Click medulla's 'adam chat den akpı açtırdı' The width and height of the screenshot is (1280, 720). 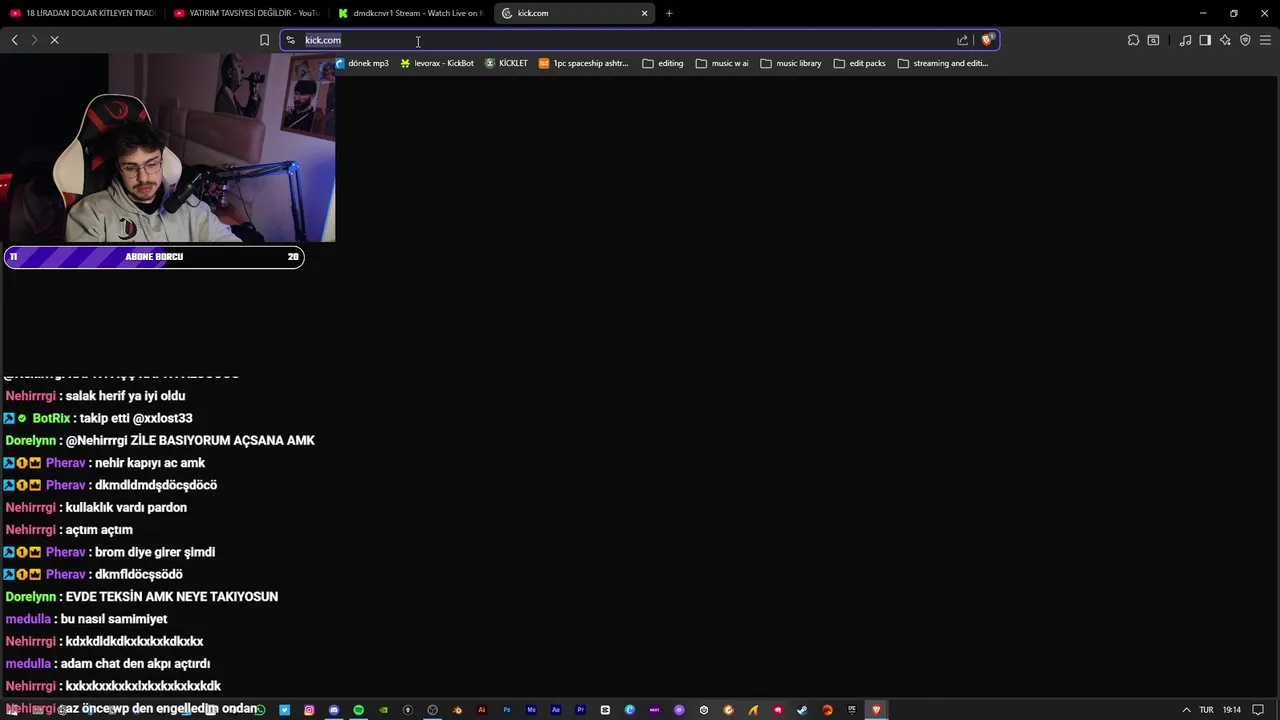tap(135, 664)
